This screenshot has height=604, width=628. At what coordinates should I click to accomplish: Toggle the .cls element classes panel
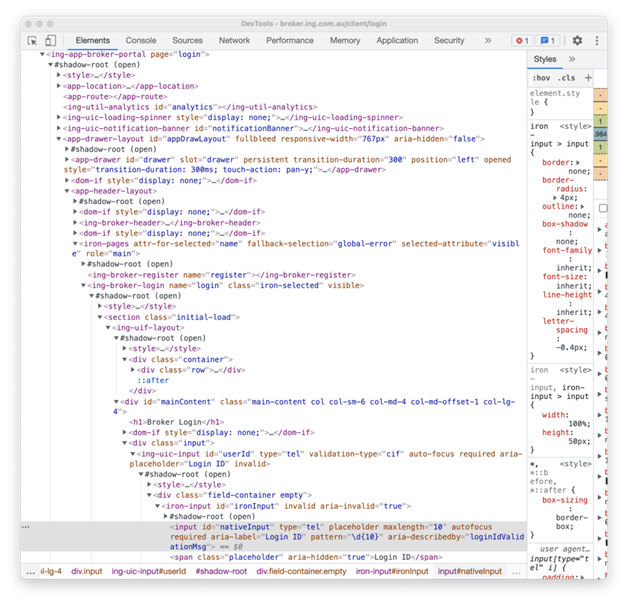pyautogui.click(x=566, y=78)
